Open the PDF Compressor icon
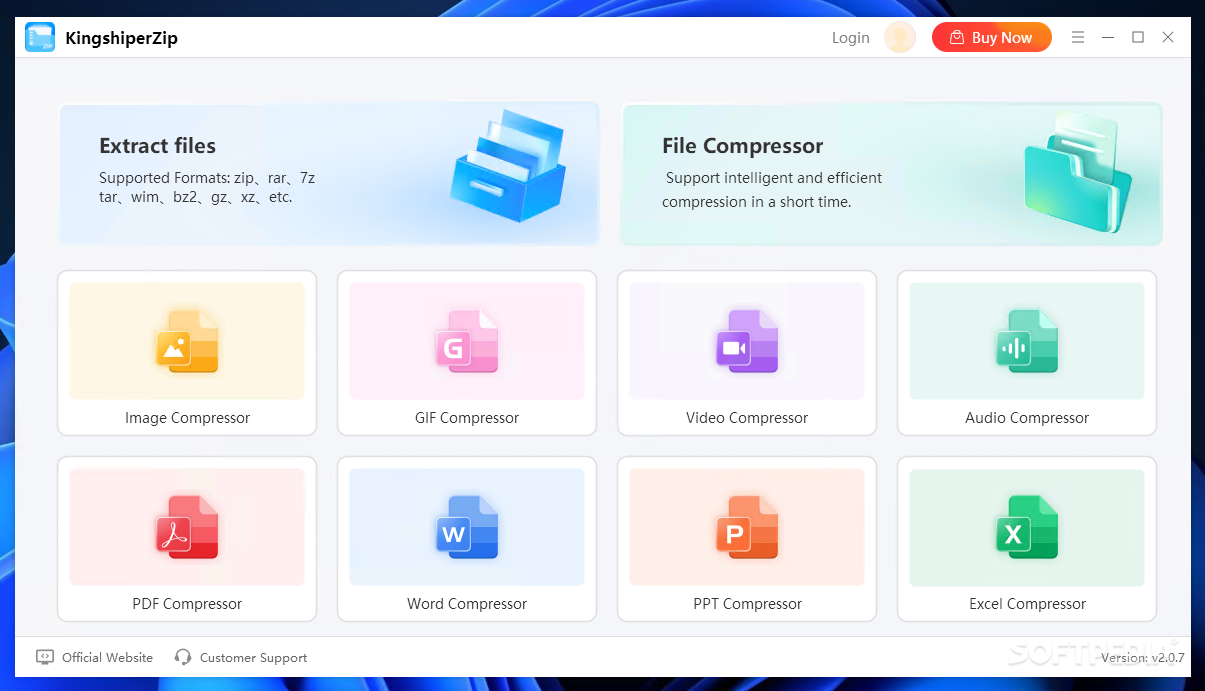This screenshot has width=1205, height=691. coord(187,527)
